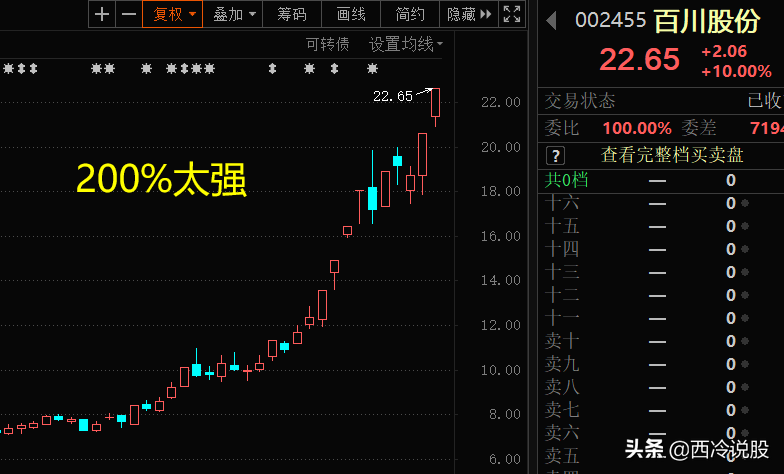Toggle 简约 simplified mode
Image resolution: width=784 pixels, height=474 pixels.
pos(410,14)
